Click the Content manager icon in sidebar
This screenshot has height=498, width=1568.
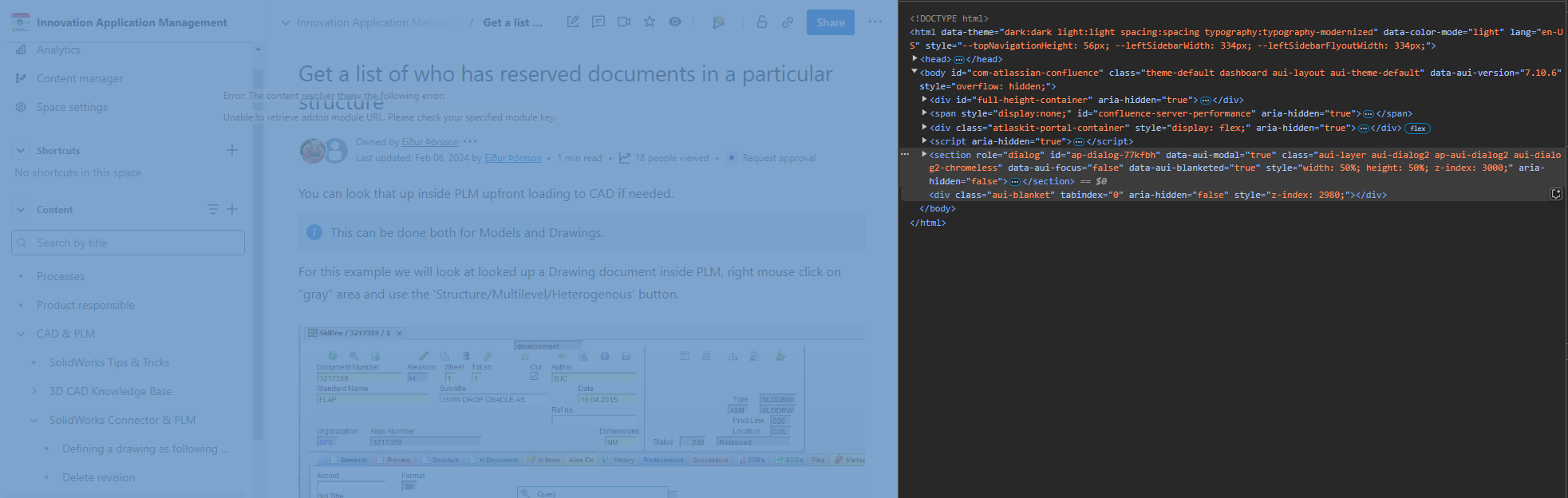tap(21, 78)
